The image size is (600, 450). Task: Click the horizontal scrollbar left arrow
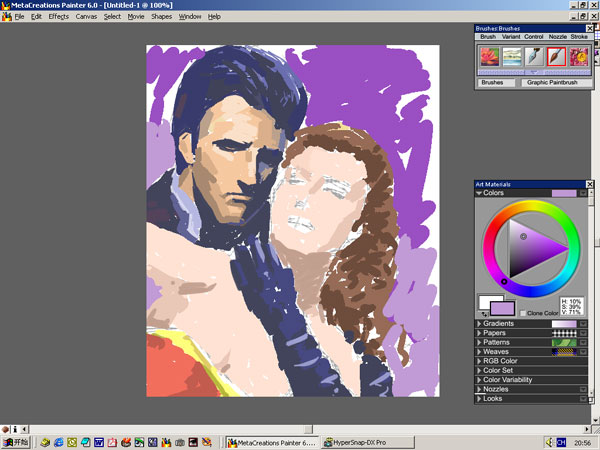24,429
